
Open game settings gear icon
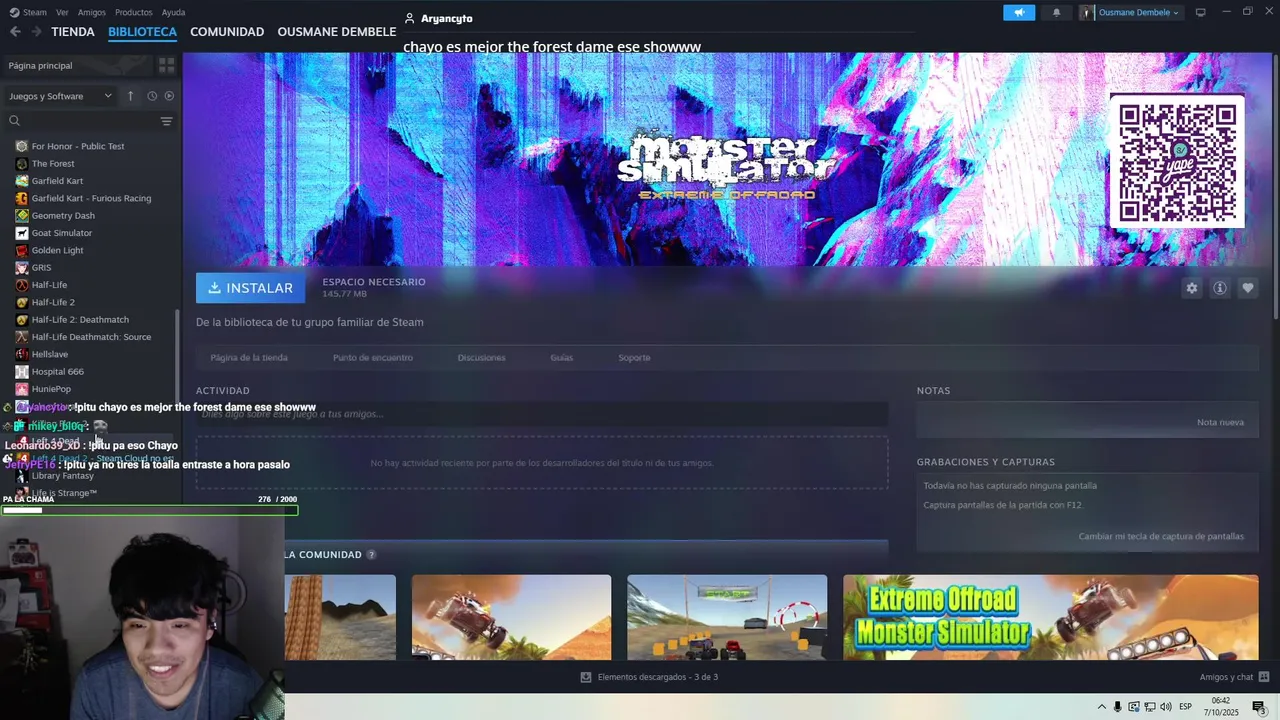point(1191,288)
